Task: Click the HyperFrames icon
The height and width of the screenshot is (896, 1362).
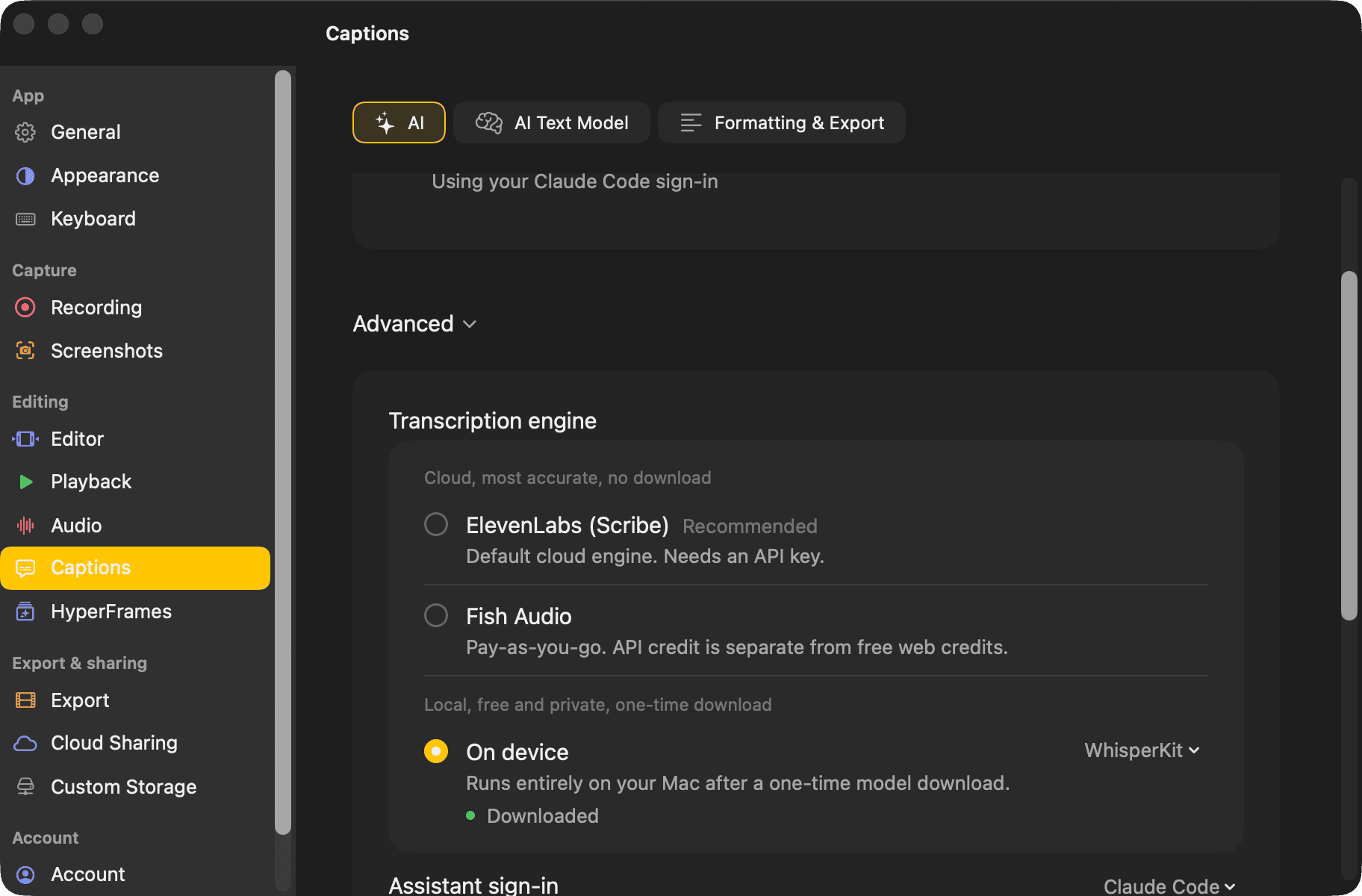Action: click(x=25, y=612)
